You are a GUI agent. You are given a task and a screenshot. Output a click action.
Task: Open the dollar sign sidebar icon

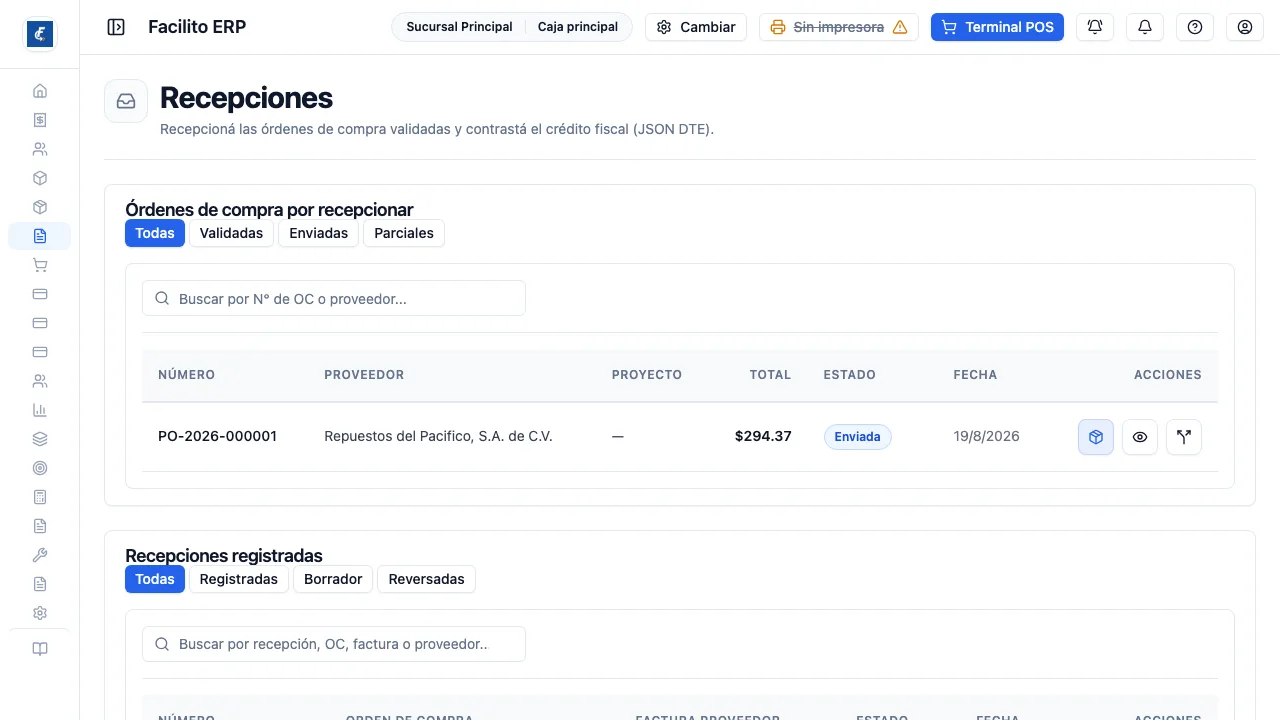[x=40, y=120]
